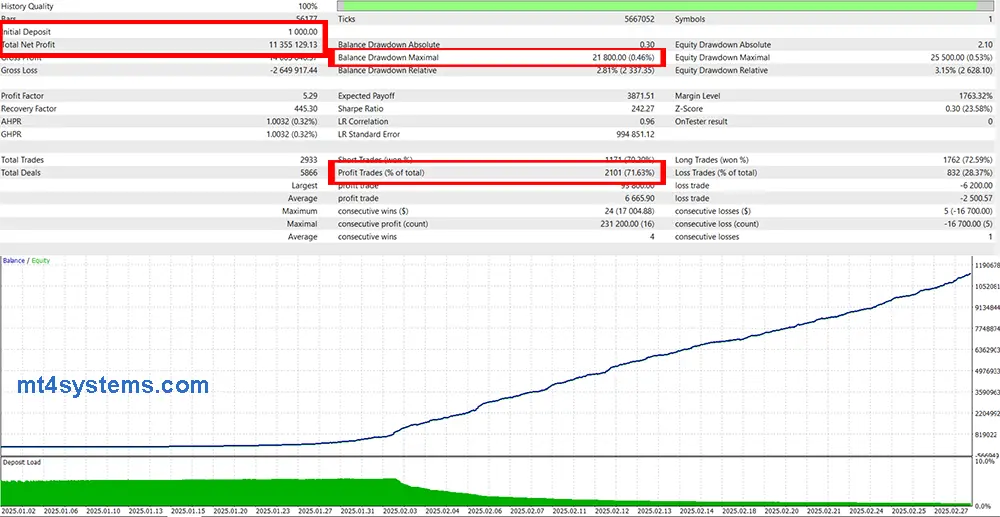This screenshot has width=1000, height=517.
Task: Click the Equity Drawdown Maximal label
Action: coord(721,58)
